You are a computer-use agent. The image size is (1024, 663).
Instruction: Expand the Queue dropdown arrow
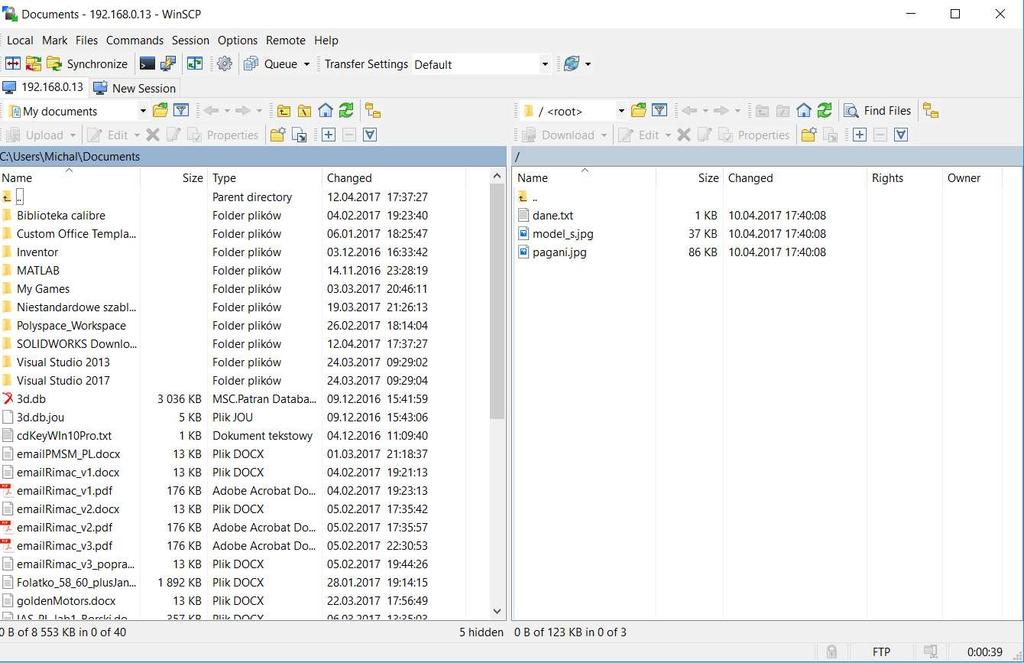coord(306,64)
